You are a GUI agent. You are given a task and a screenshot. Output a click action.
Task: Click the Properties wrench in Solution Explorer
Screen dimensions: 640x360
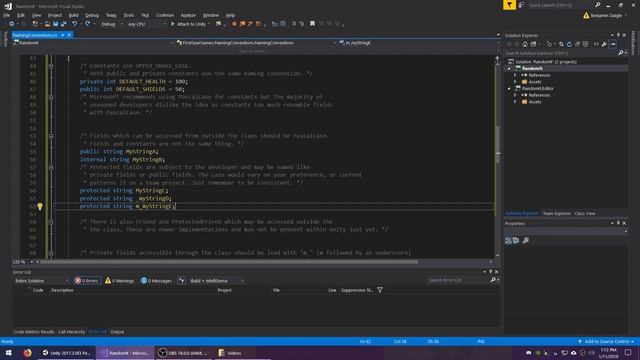click(604, 44)
